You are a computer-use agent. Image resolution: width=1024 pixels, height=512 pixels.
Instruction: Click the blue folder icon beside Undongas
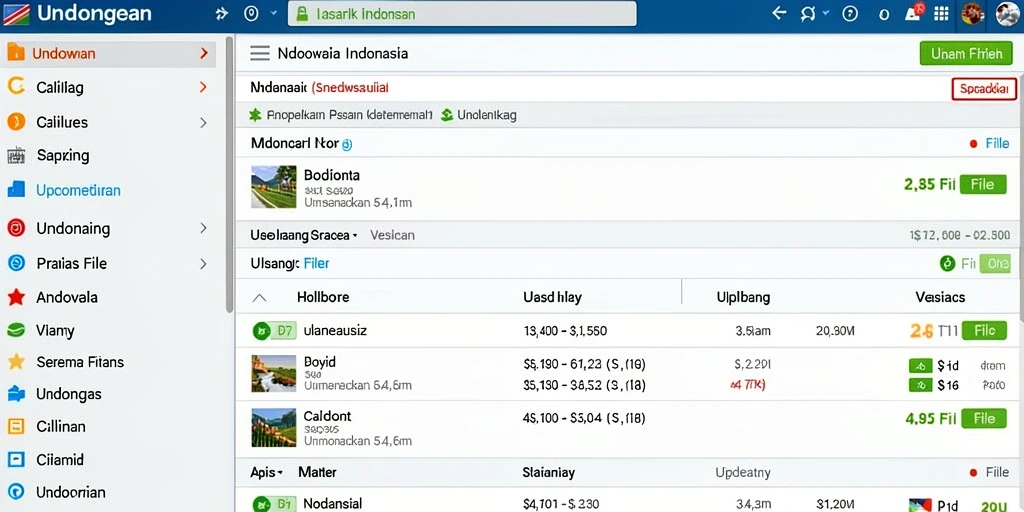(16, 394)
